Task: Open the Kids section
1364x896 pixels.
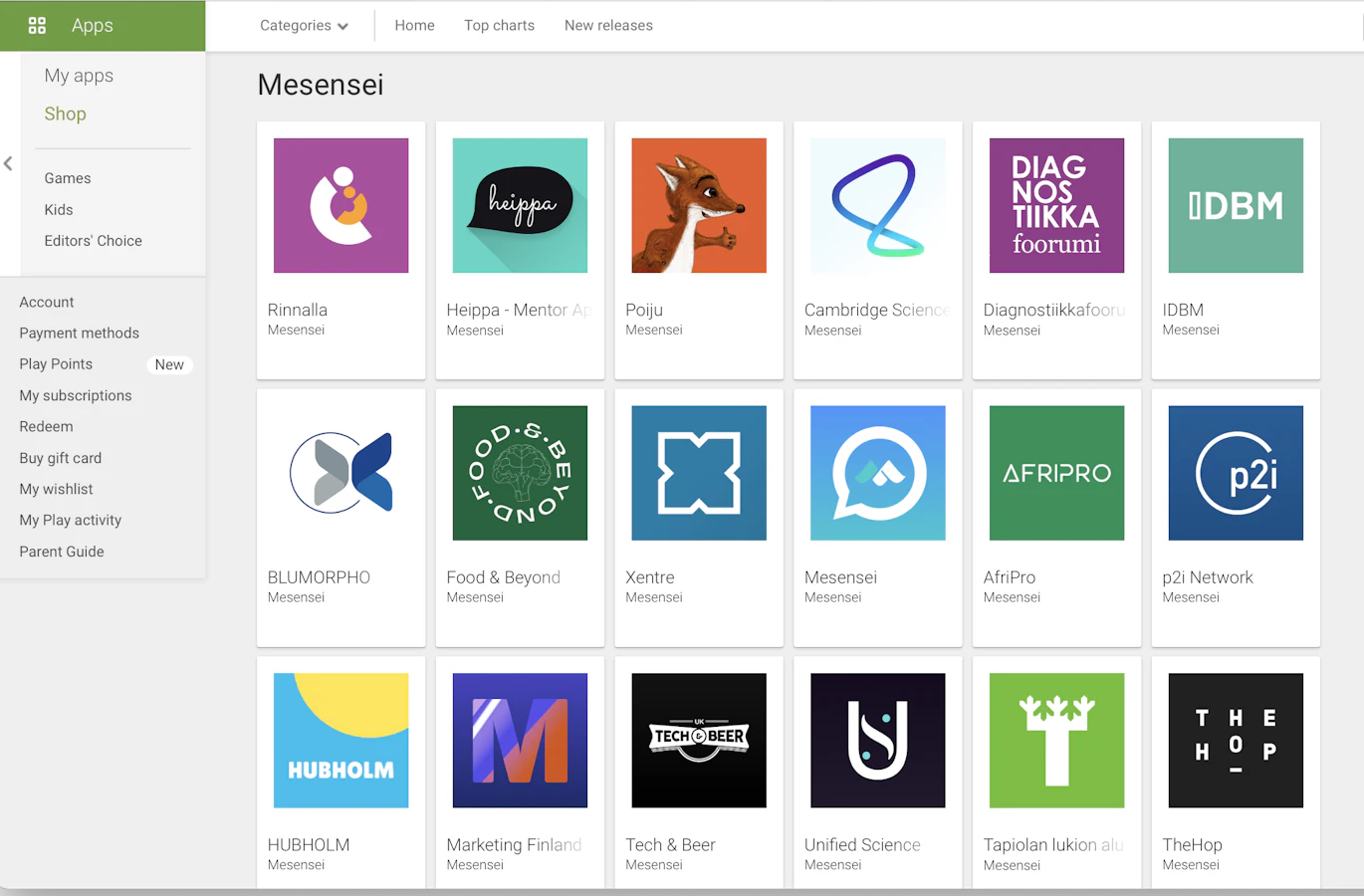Action: click(59, 210)
